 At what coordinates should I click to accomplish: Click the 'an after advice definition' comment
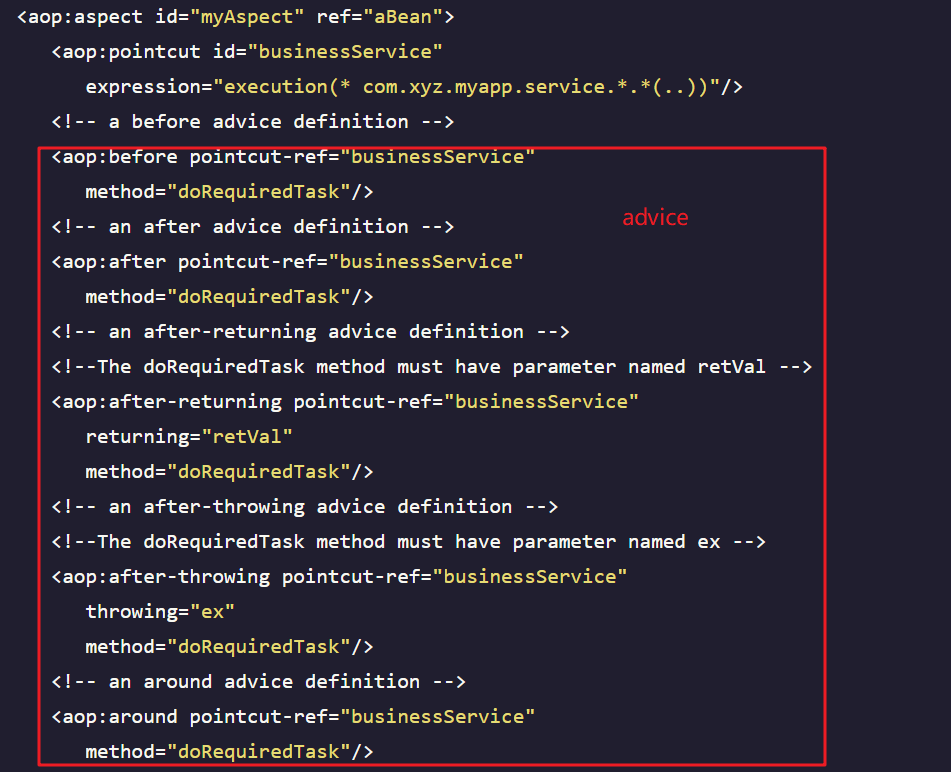253,227
